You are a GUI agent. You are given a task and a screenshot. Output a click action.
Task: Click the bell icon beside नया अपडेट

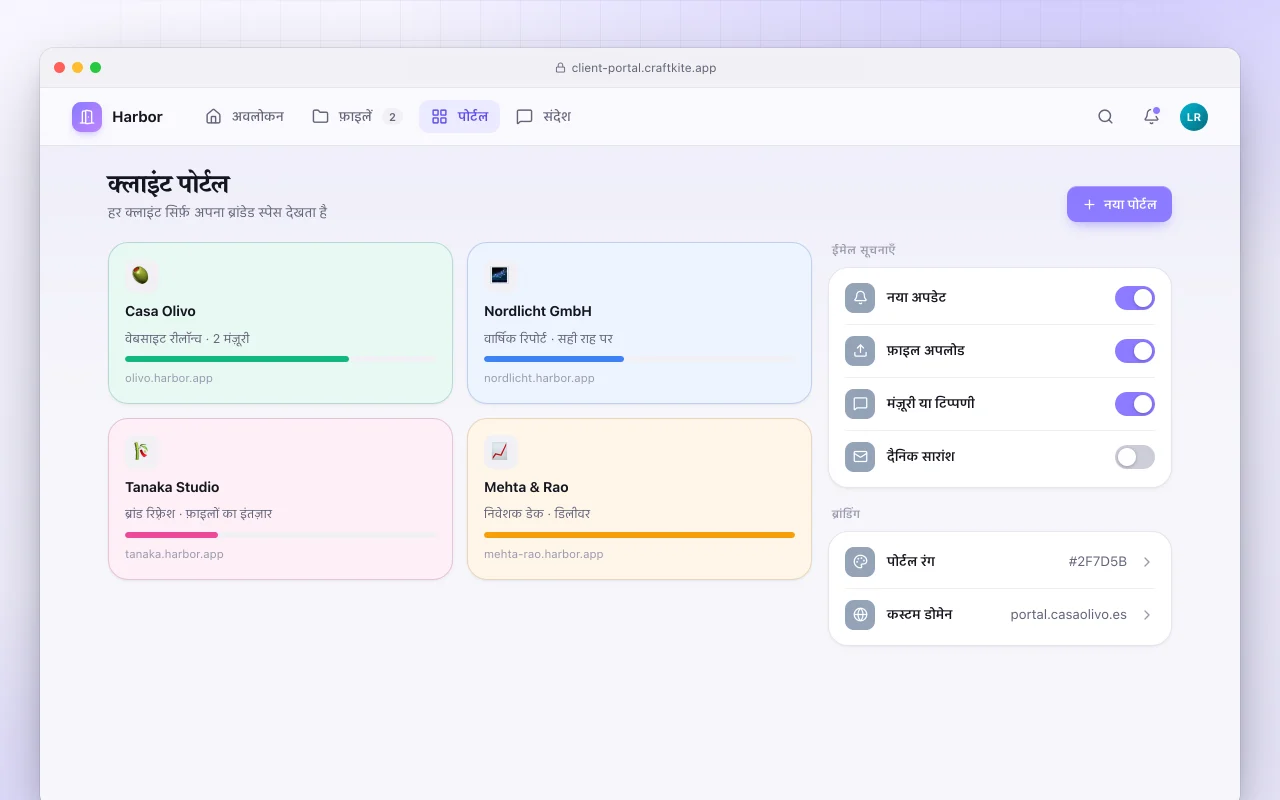point(860,298)
